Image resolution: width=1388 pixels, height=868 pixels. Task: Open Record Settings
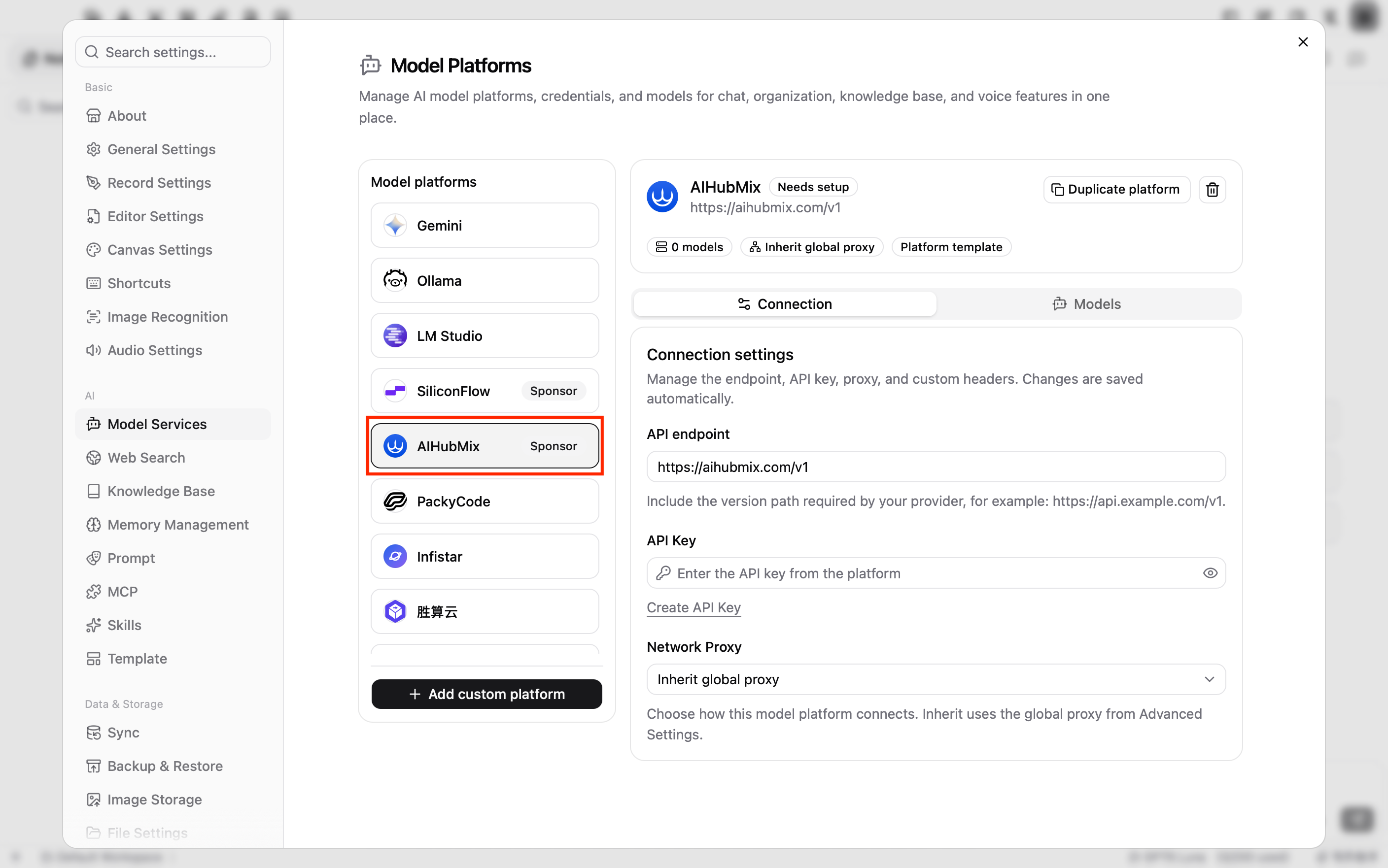173,183
